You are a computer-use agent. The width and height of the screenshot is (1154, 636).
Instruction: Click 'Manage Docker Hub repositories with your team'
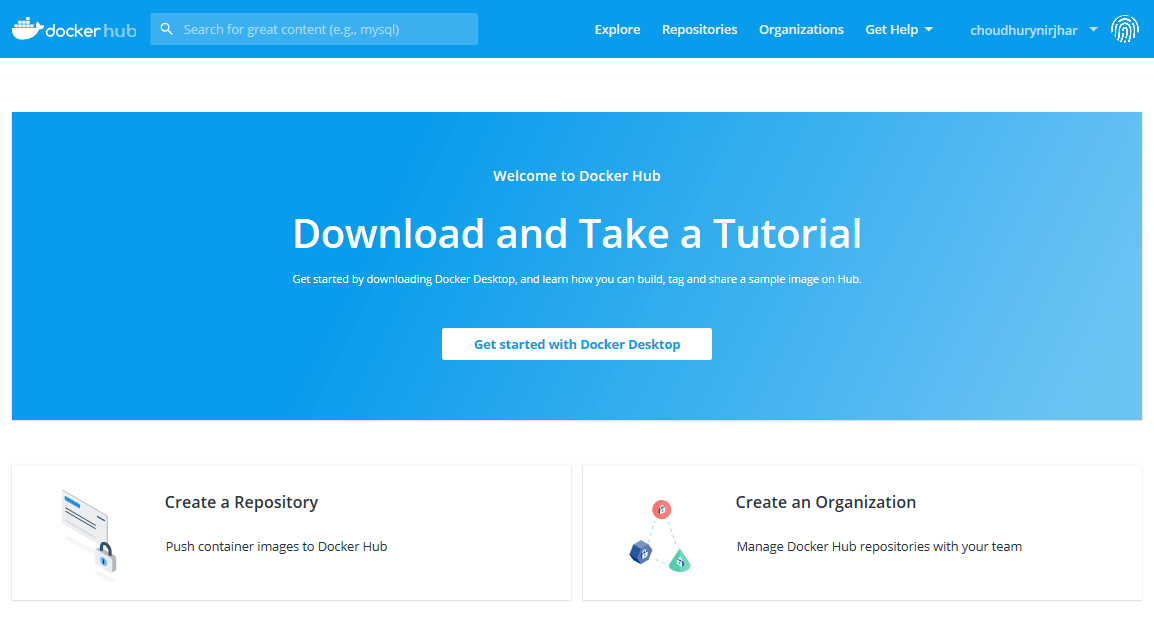click(x=879, y=546)
